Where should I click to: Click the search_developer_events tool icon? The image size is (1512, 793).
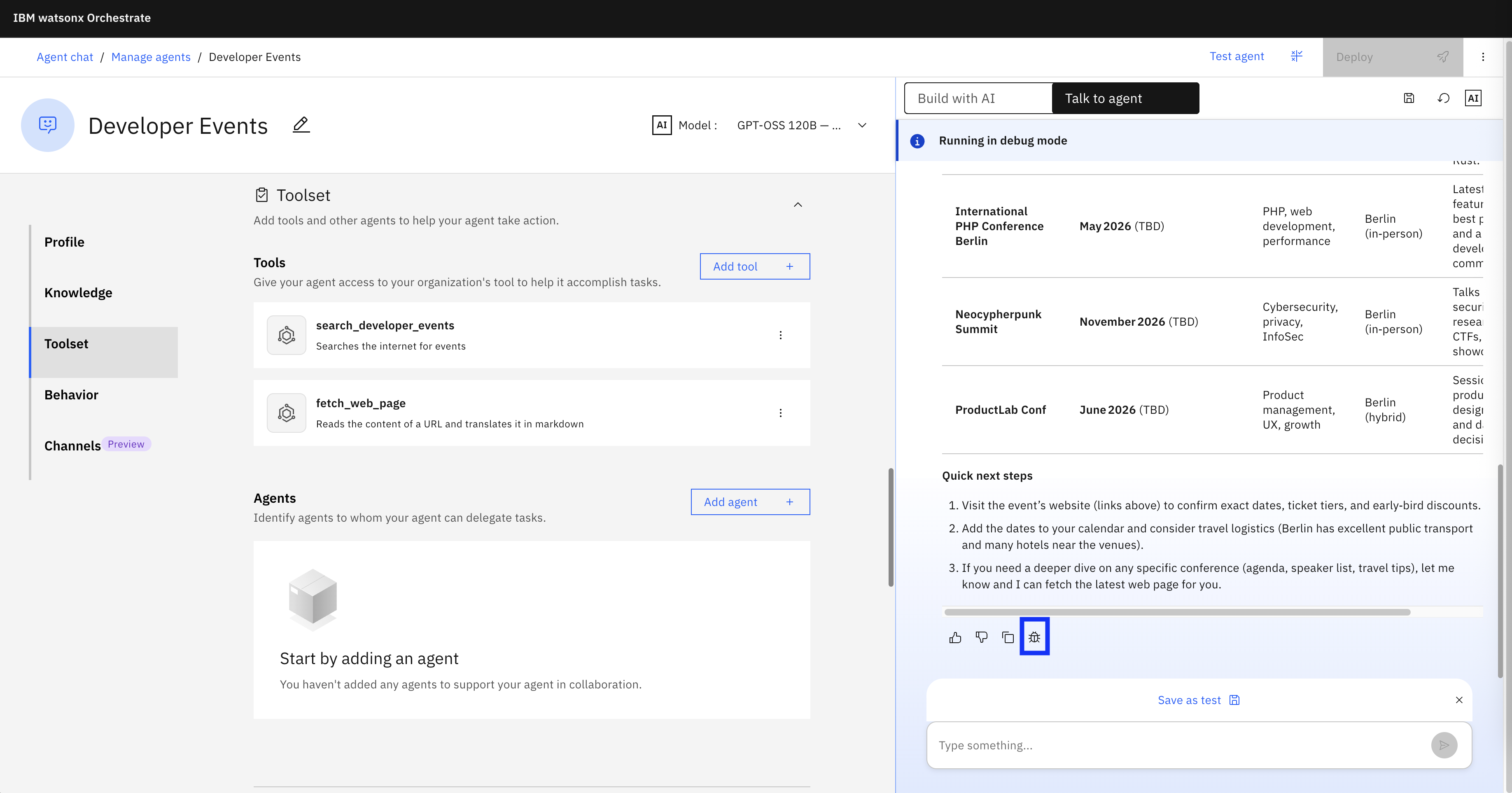tap(287, 335)
